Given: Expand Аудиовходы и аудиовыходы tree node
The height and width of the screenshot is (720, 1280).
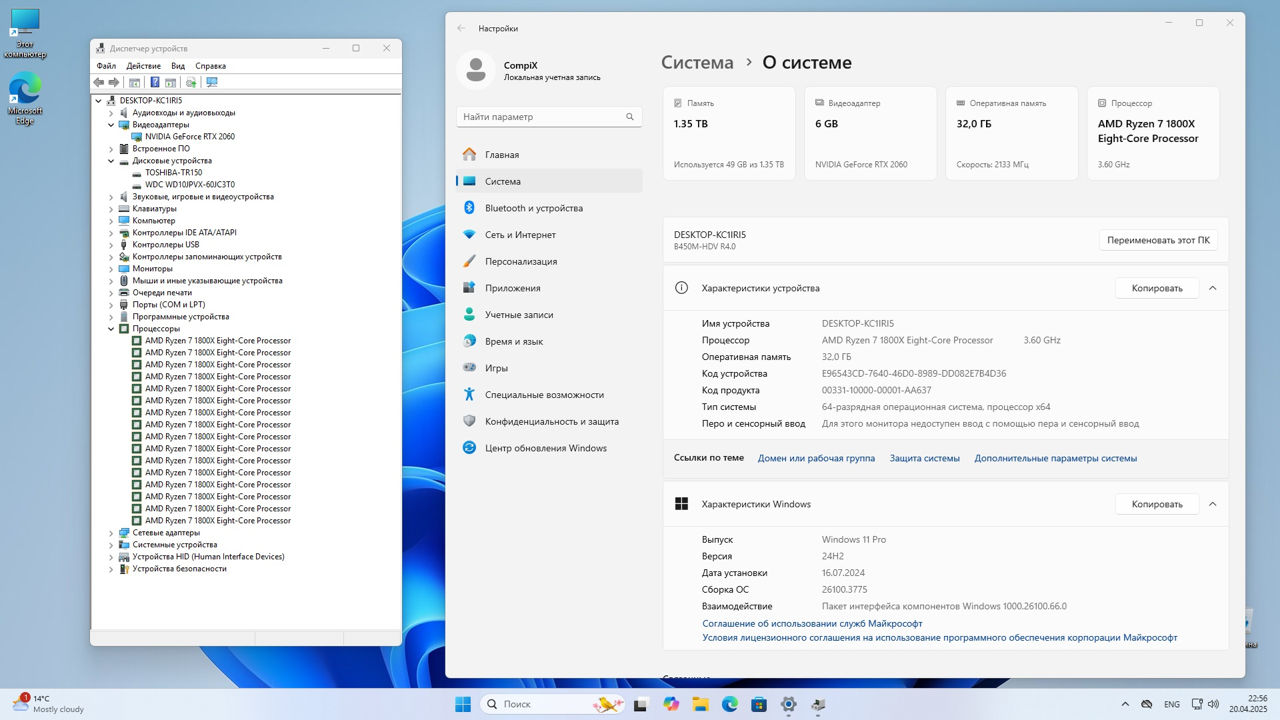Looking at the screenshot, I should tap(111, 113).
